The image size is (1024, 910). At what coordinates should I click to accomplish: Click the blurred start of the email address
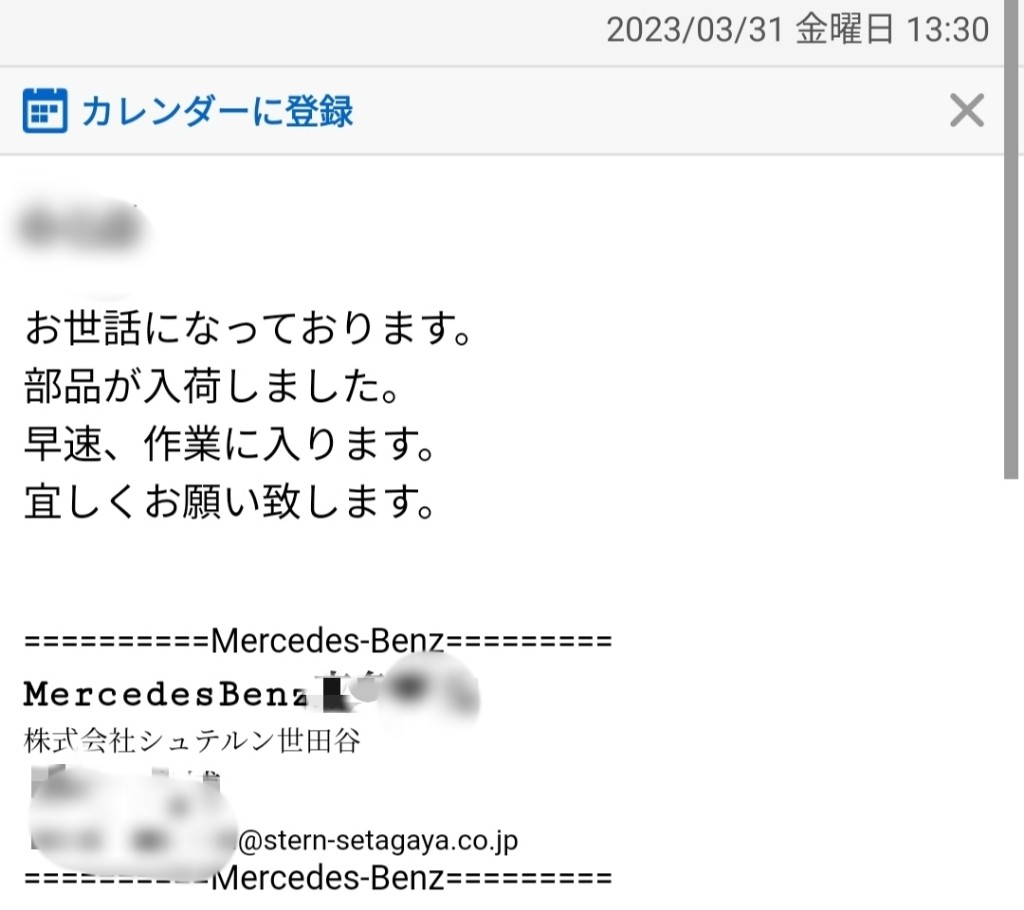coord(133,839)
